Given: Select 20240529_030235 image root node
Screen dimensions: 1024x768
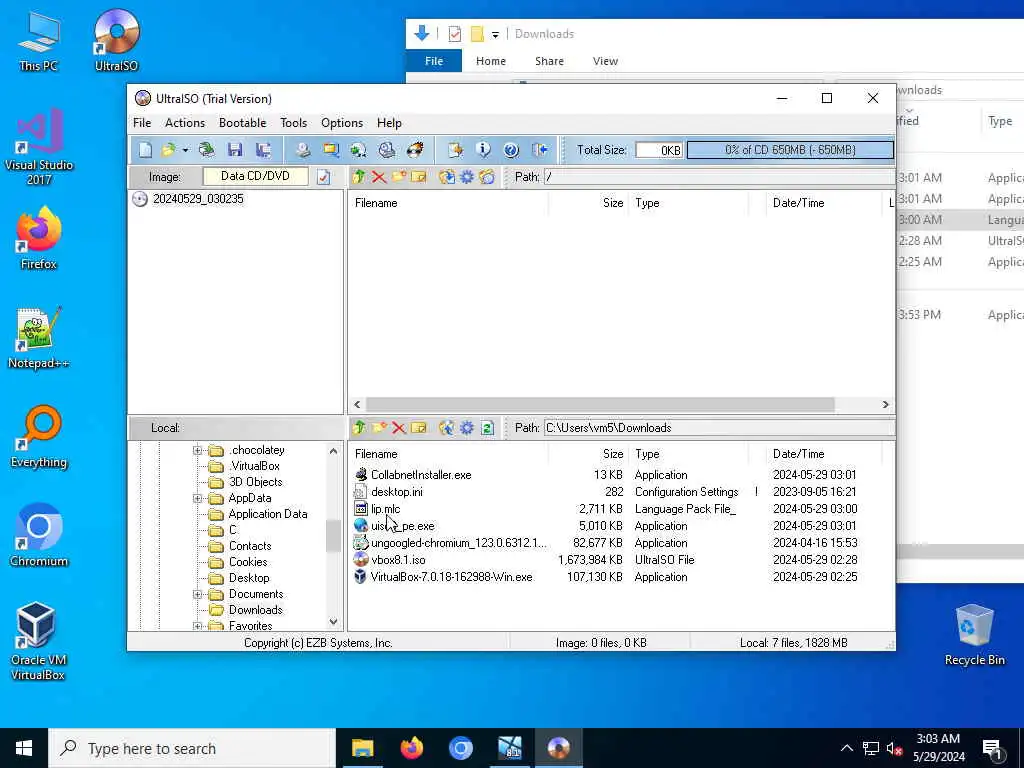Looking at the screenshot, I should tap(198, 199).
